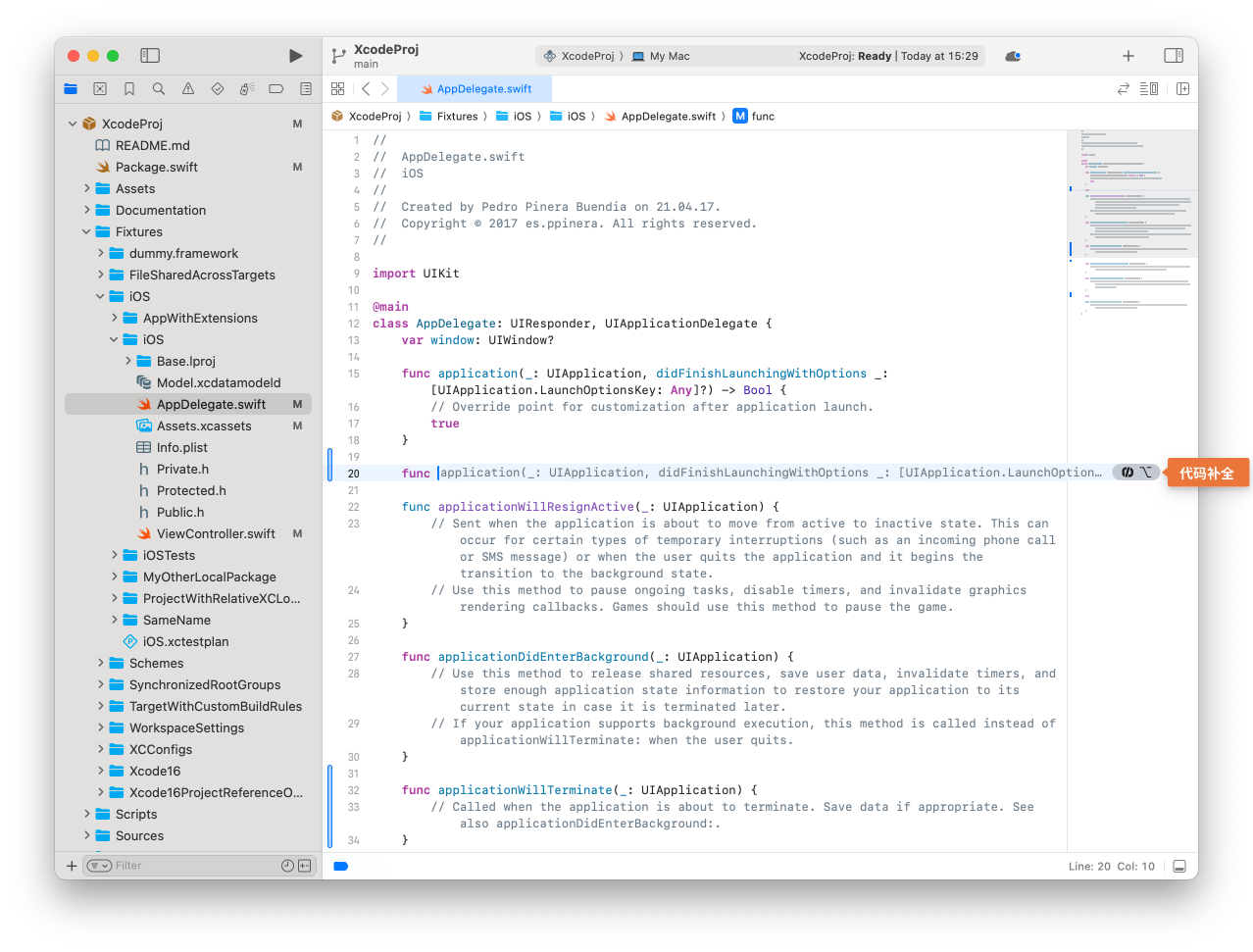The image size is (1253, 952).
Task: Go forward in editor history
Action: coord(385,88)
